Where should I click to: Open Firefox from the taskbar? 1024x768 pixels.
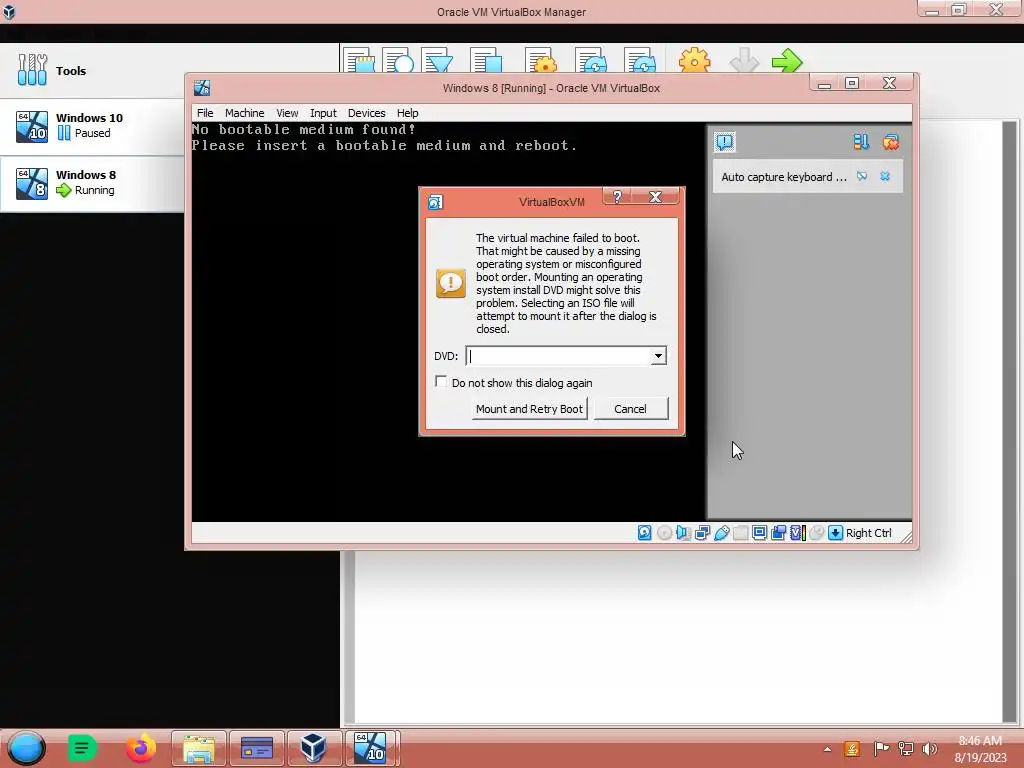140,748
